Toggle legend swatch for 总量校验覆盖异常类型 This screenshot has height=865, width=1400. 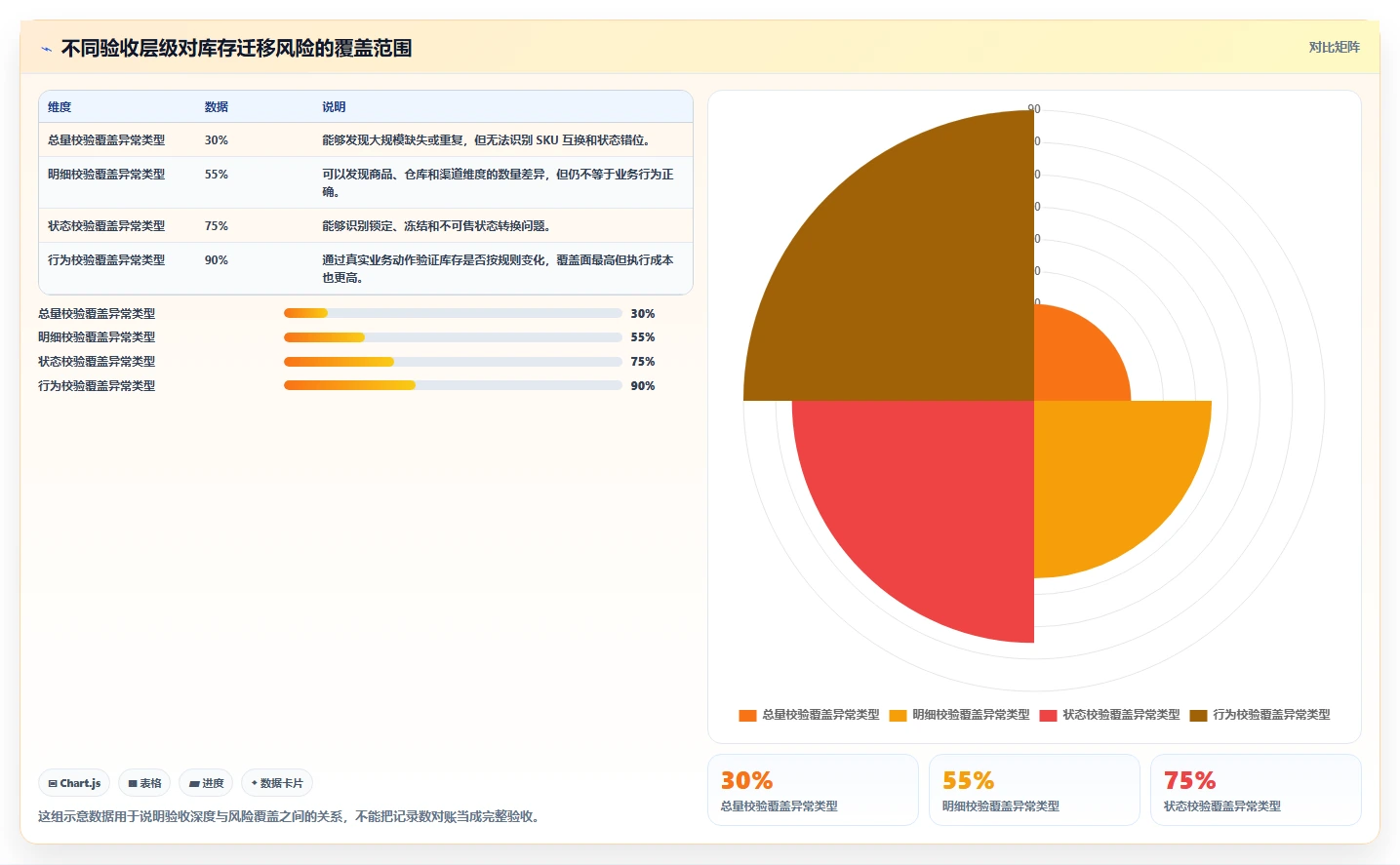747,715
